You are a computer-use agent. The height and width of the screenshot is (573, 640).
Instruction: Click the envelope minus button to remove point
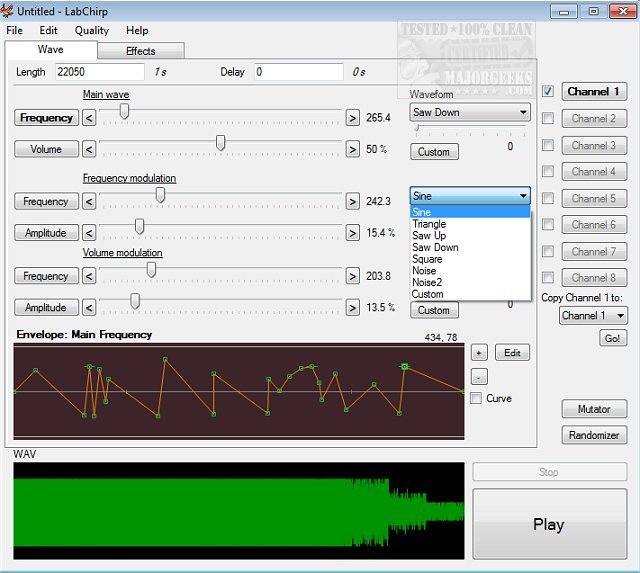pyautogui.click(x=478, y=377)
